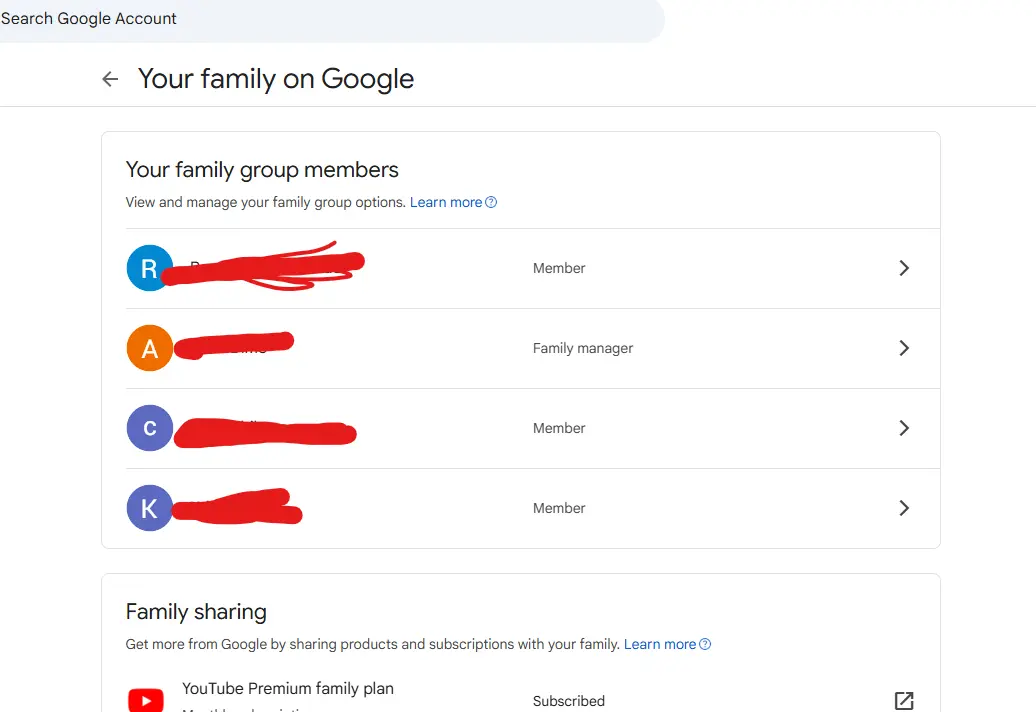
Task: Expand the Family manager row chevron
Action: click(x=904, y=348)
